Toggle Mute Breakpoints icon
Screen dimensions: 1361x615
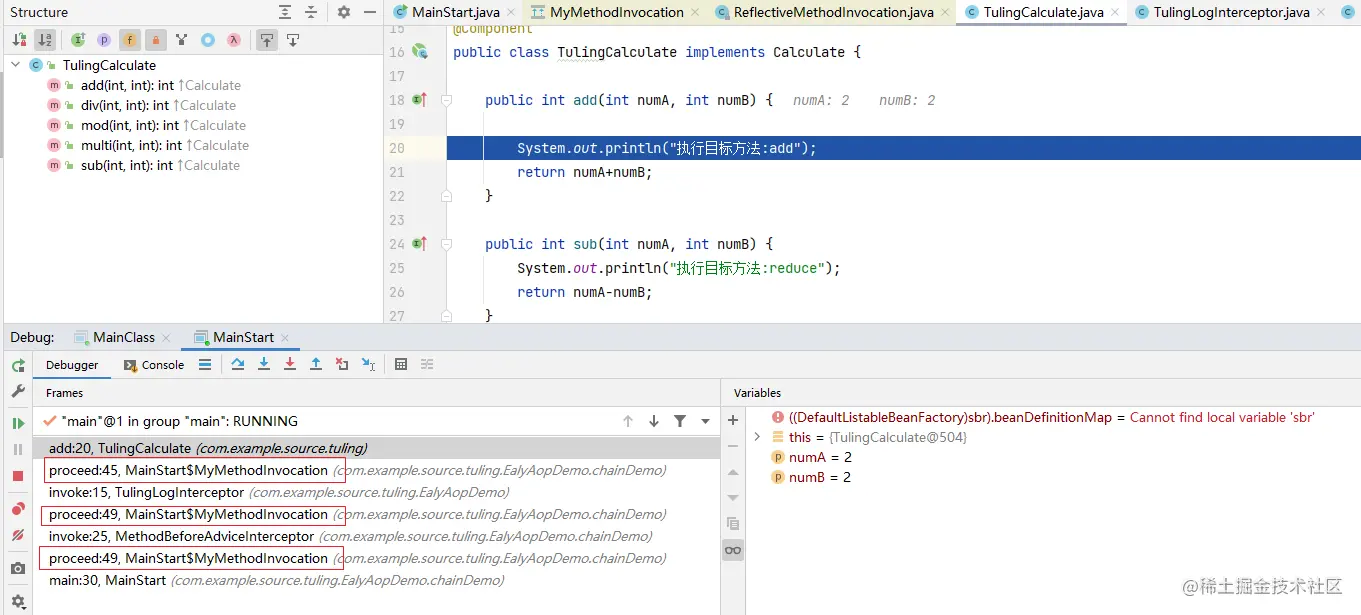[18, 535]
